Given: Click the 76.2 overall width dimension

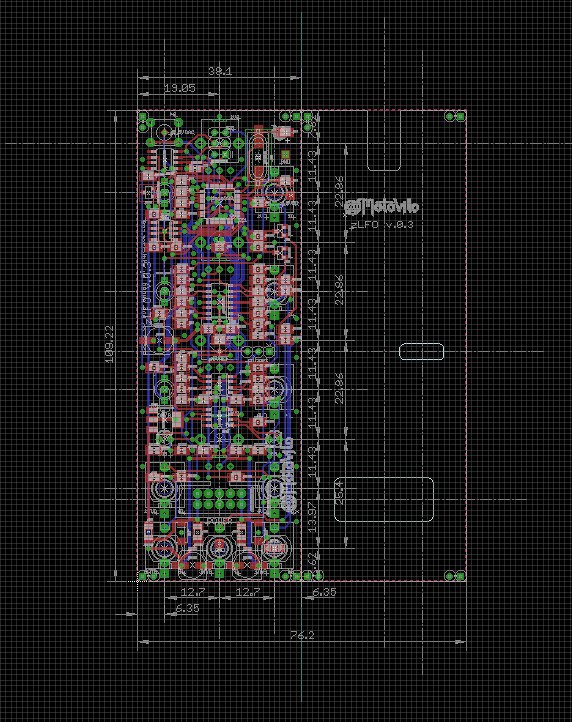Looking at the screenshot, I should pyautogui.click(x=302, y=635).
